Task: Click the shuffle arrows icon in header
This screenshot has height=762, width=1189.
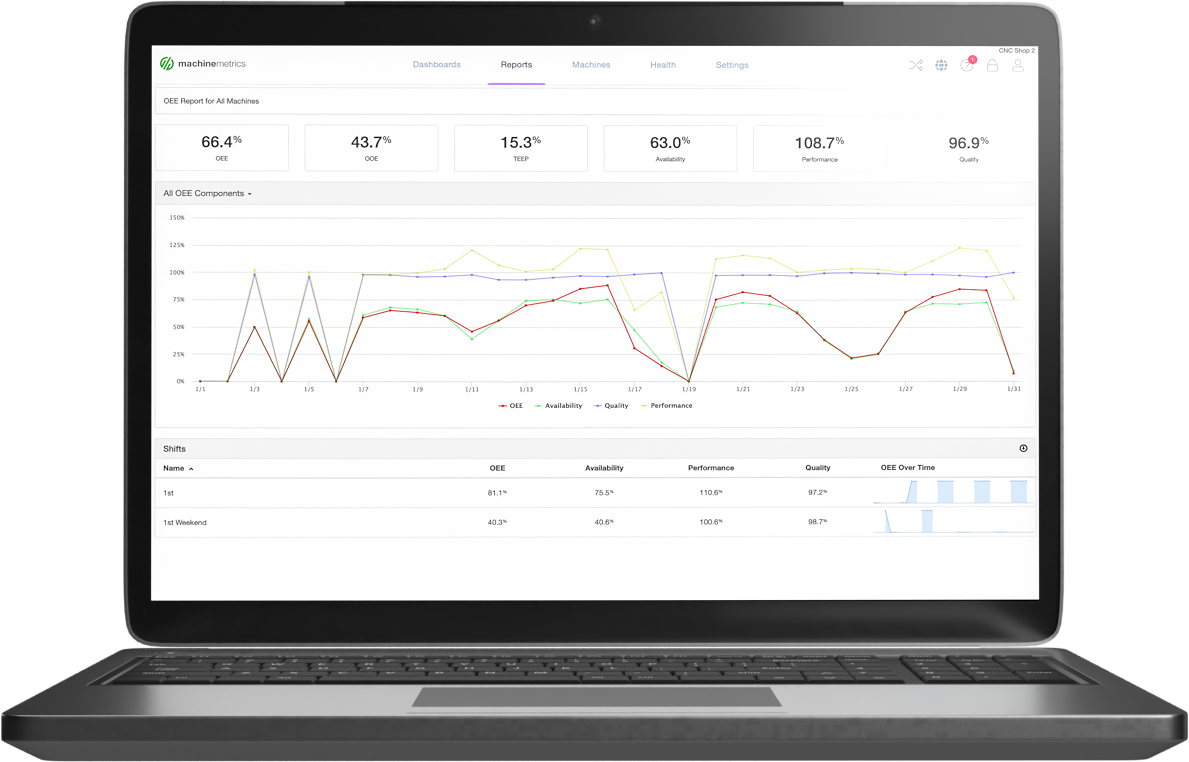Action: [916, 65]
